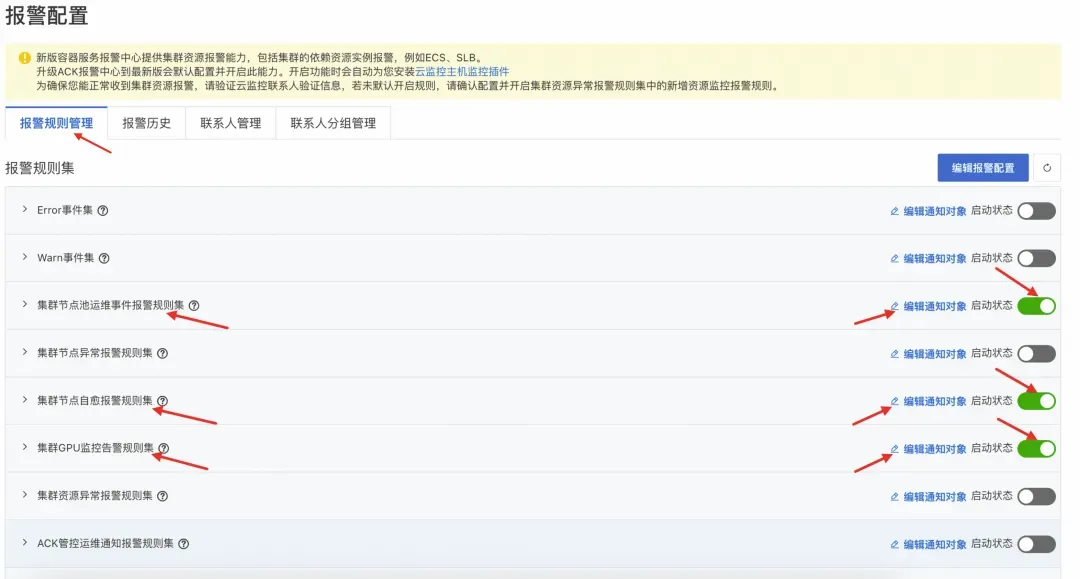The width and height of the screenshot is (1080, 579).
Task: Disable the 集群GPU监控告警规则集 switch
Action: click(1037, 448)
